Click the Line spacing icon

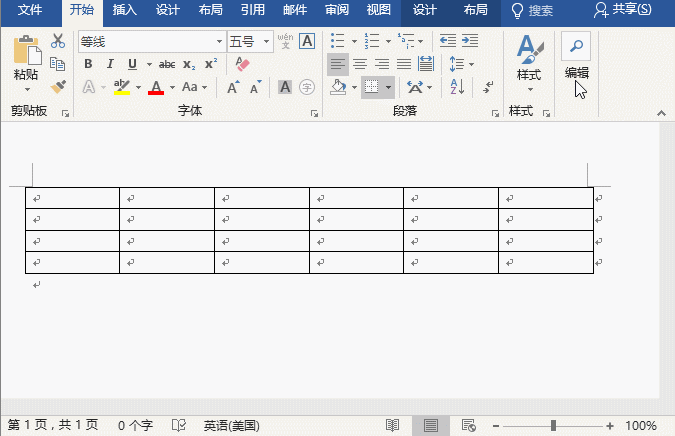pos(456,64)
